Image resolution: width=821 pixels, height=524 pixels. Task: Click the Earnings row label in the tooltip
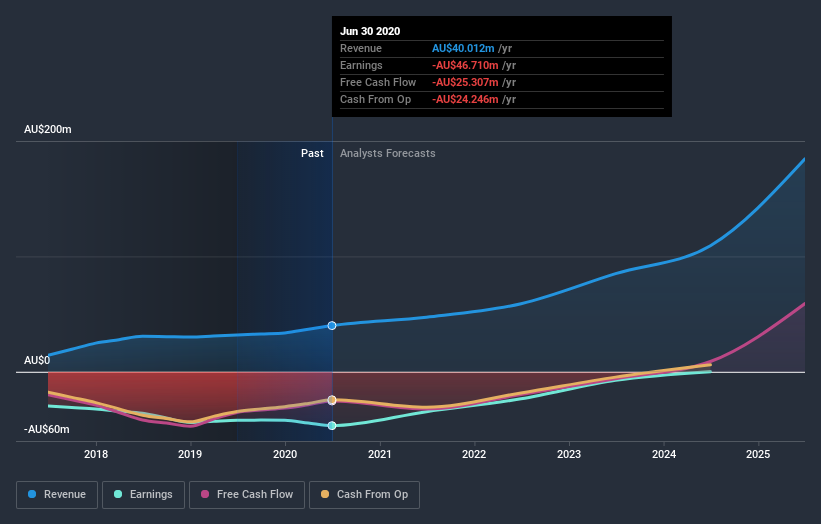click(x=361, y=65)
